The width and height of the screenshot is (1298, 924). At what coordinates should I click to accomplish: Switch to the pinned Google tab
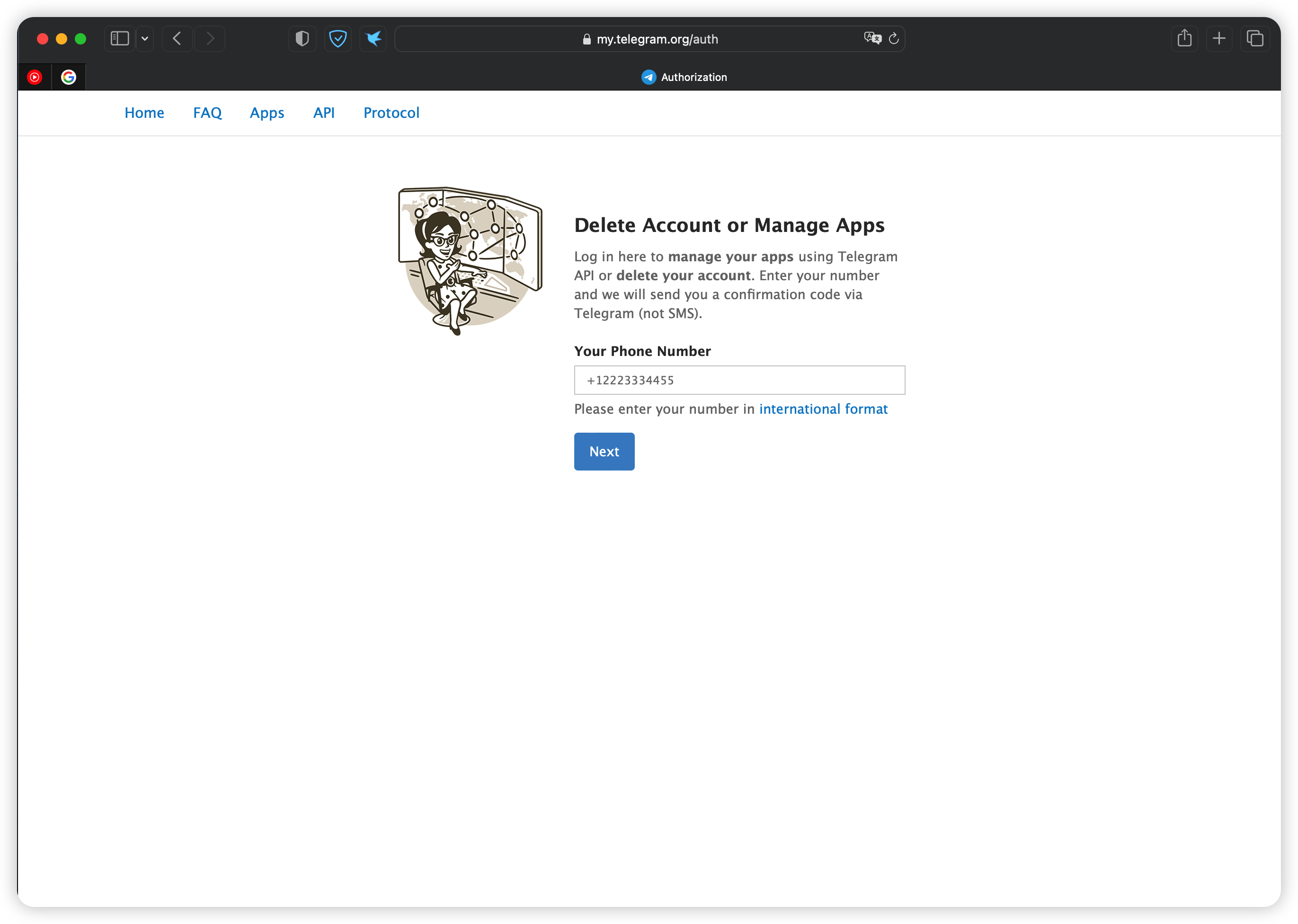click(69, 77)
